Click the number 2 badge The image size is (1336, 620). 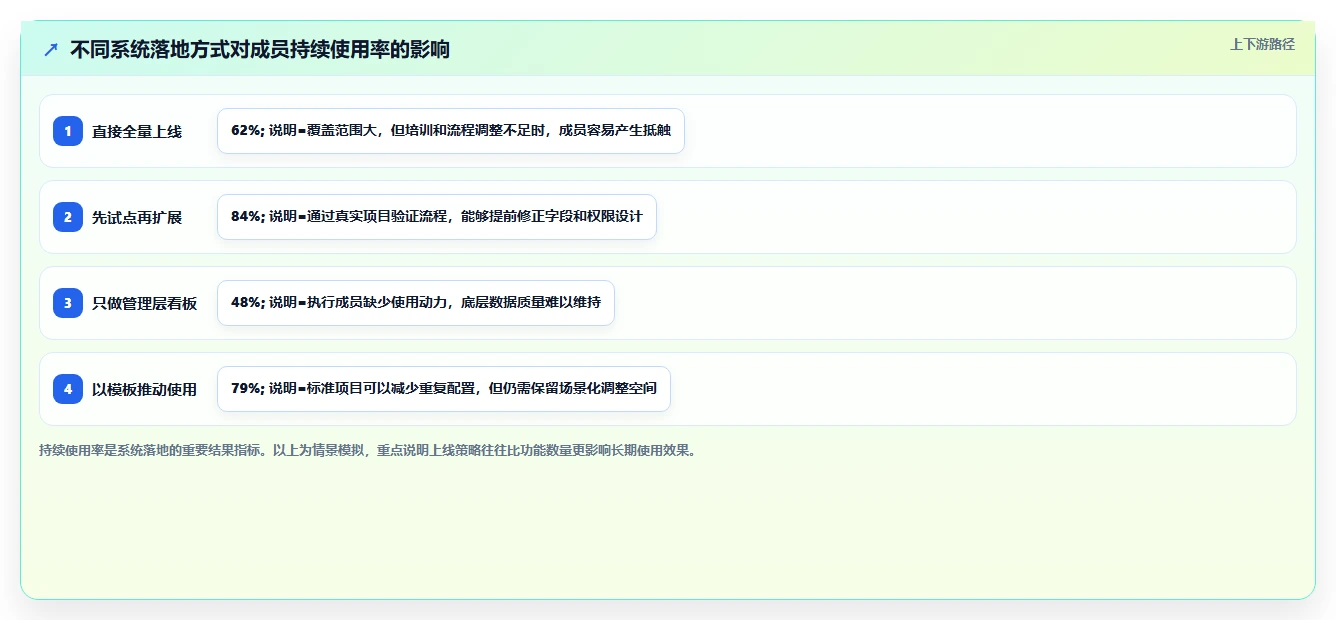tap(68, 217)
